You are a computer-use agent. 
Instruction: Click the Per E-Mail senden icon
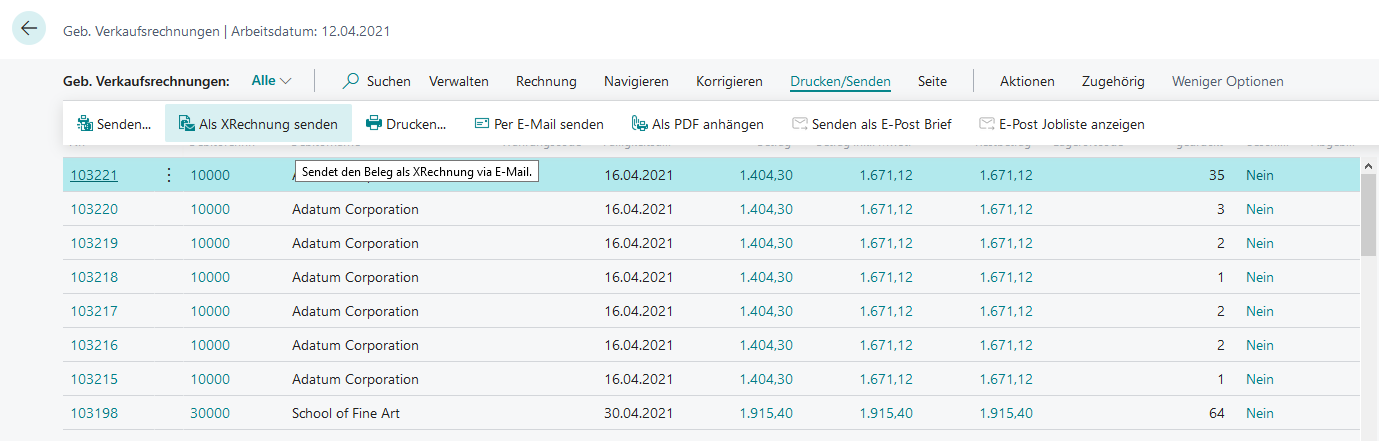pyautogui.click(x=482, y=124)
